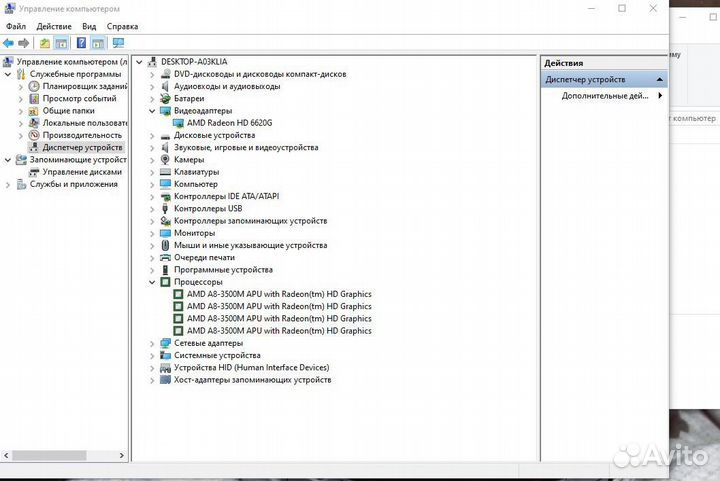Click the Процессоры chip icon
The image size is (720, 481).
[165, 282]
